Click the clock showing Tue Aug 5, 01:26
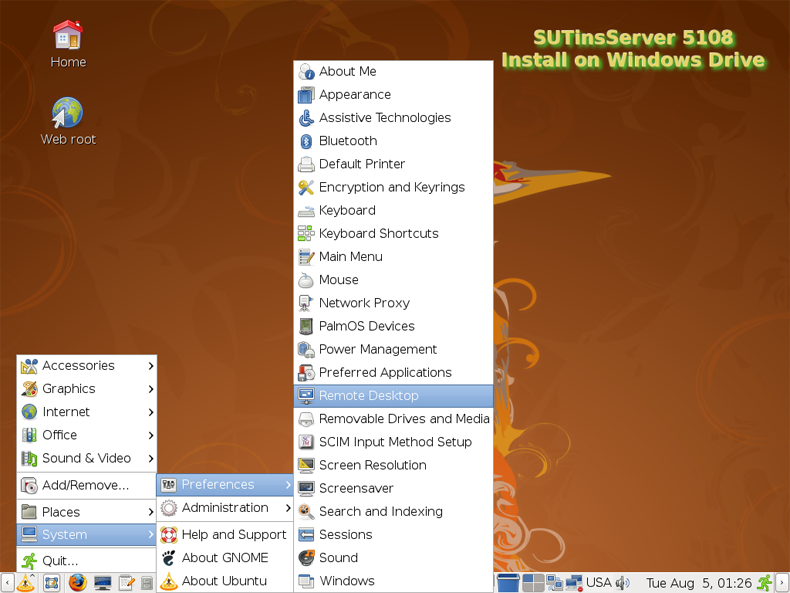 click(x=698, y=583)
